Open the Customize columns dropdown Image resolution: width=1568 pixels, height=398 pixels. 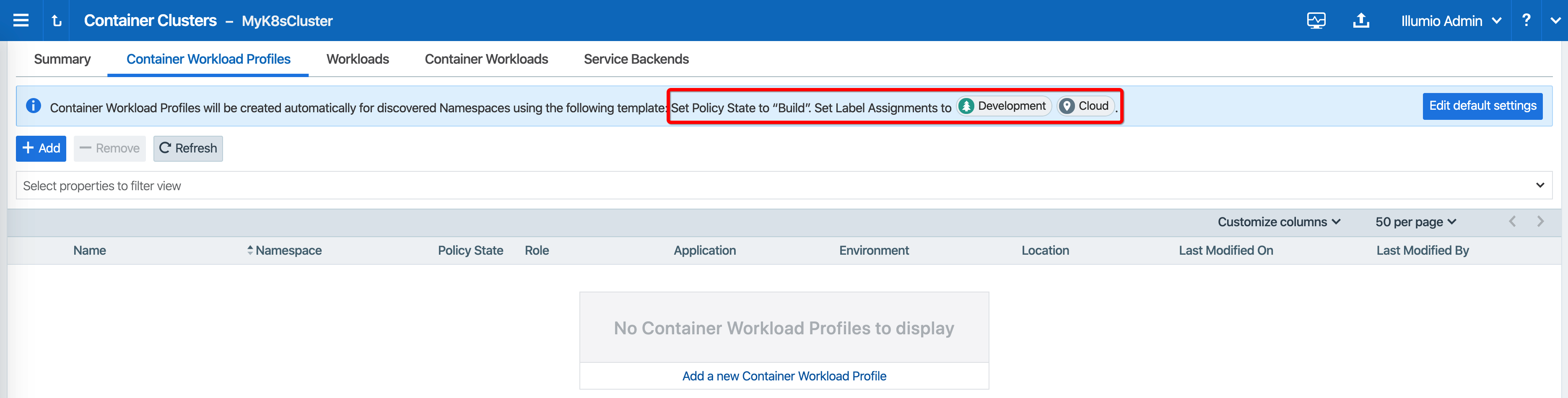[1279, 222]
